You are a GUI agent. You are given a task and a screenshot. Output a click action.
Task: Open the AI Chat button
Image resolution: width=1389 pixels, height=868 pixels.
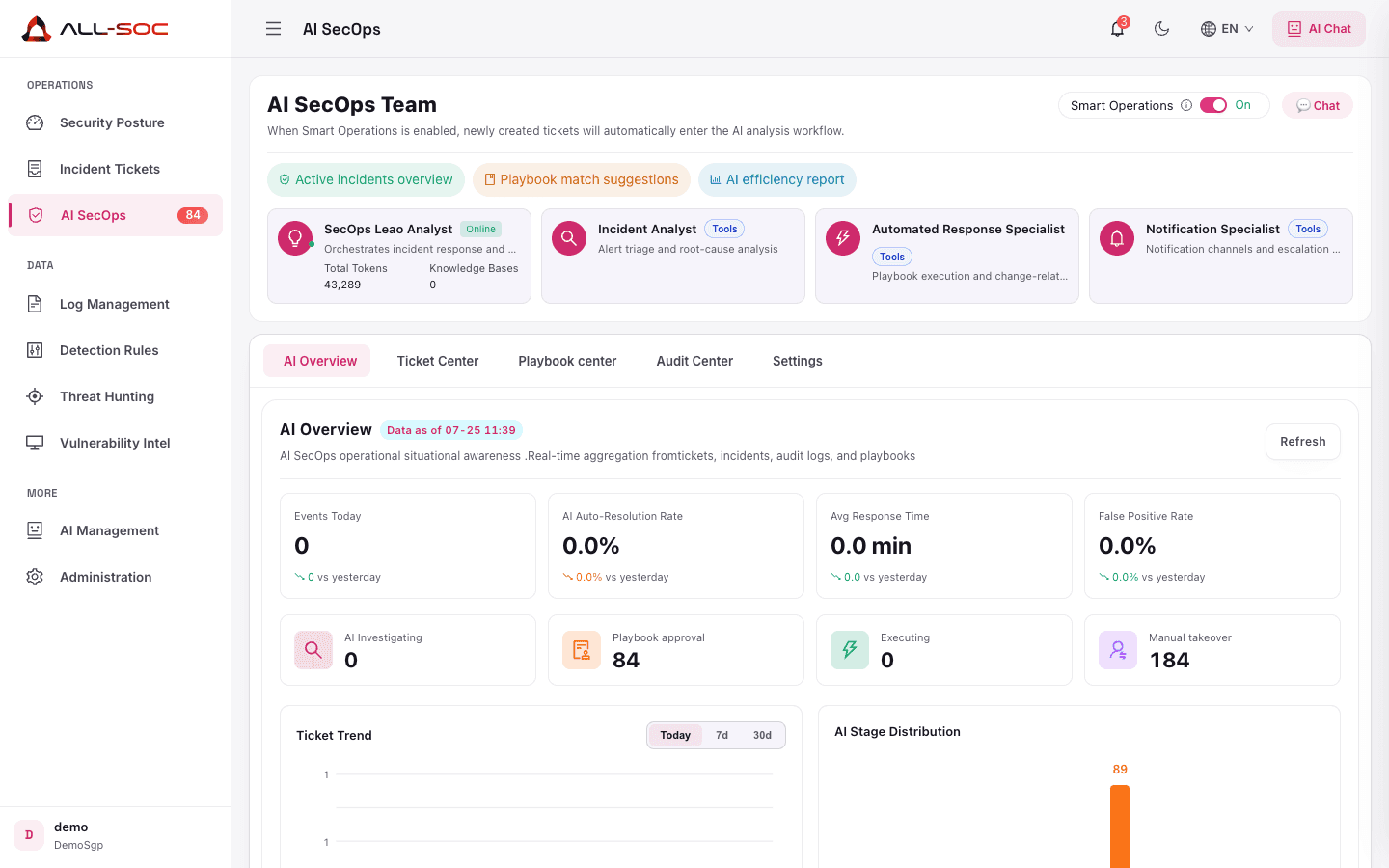[x=1319, y=29]
